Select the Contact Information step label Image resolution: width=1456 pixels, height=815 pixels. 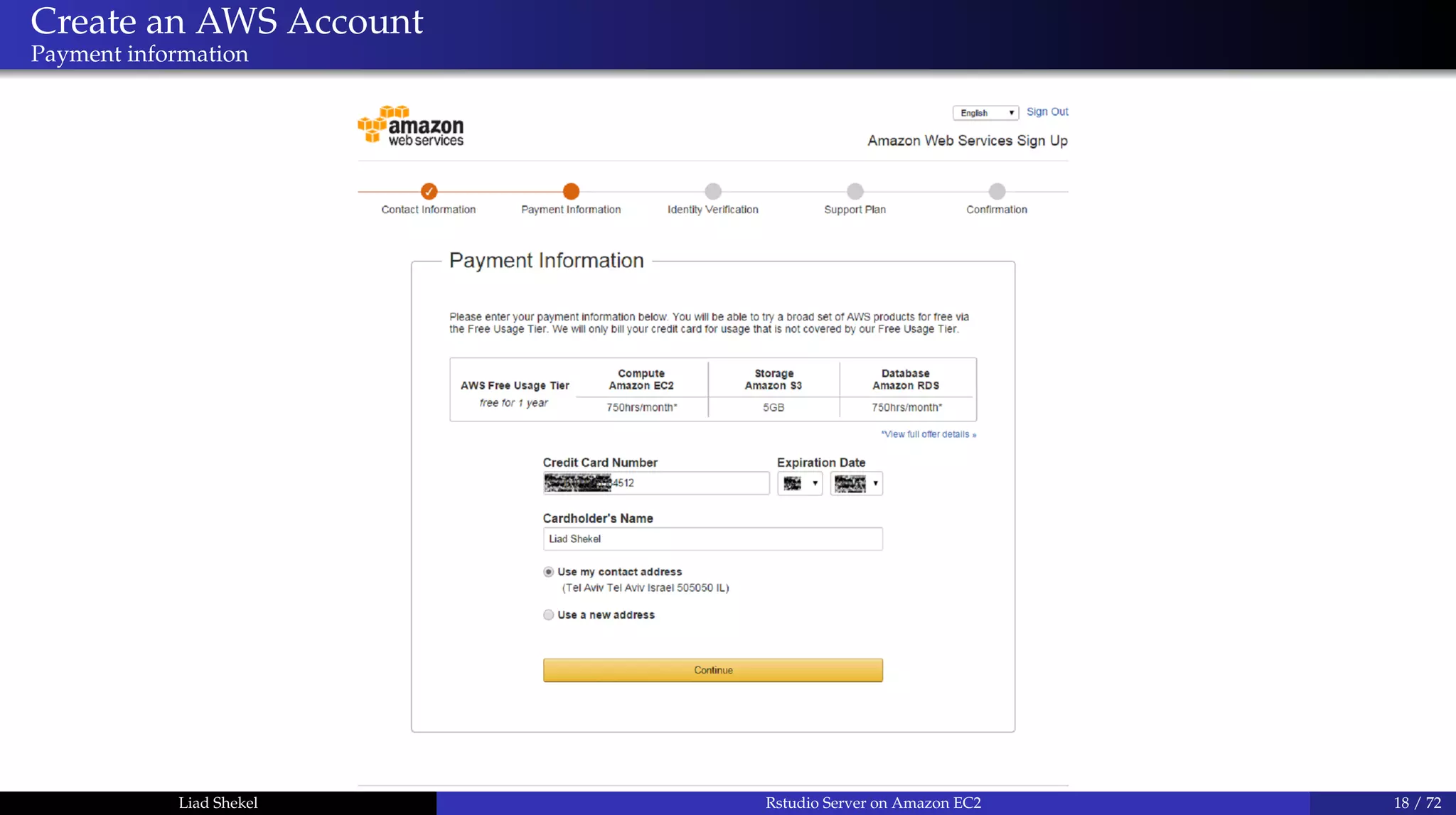[x=429, y=210]
